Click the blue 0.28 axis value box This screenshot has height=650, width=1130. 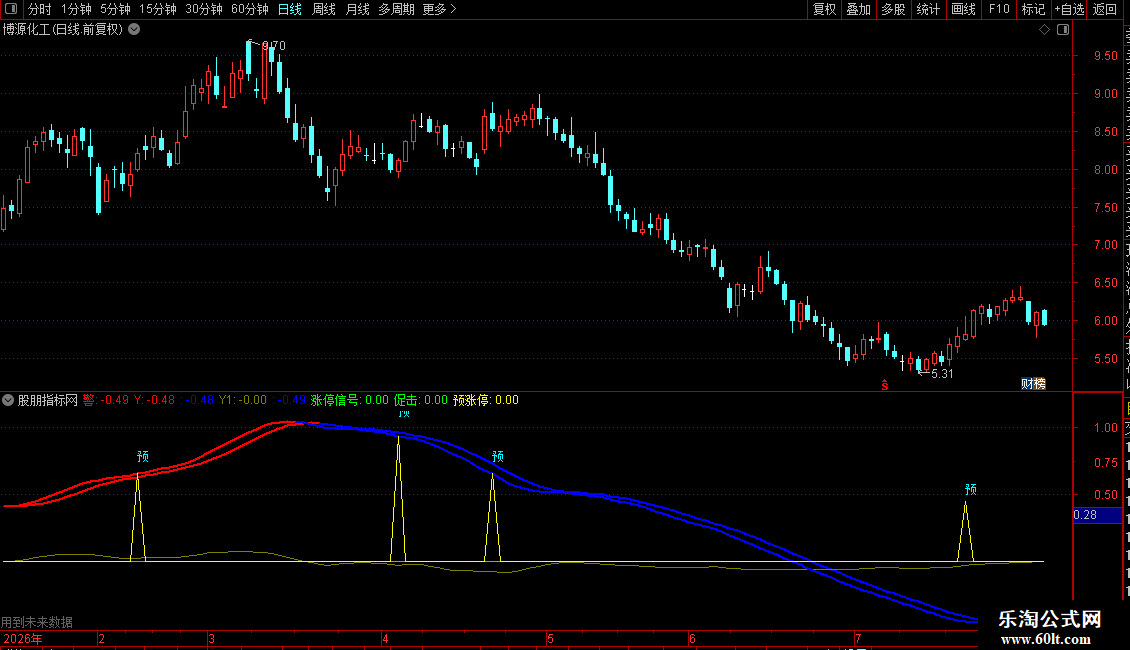pos(1098,515)
